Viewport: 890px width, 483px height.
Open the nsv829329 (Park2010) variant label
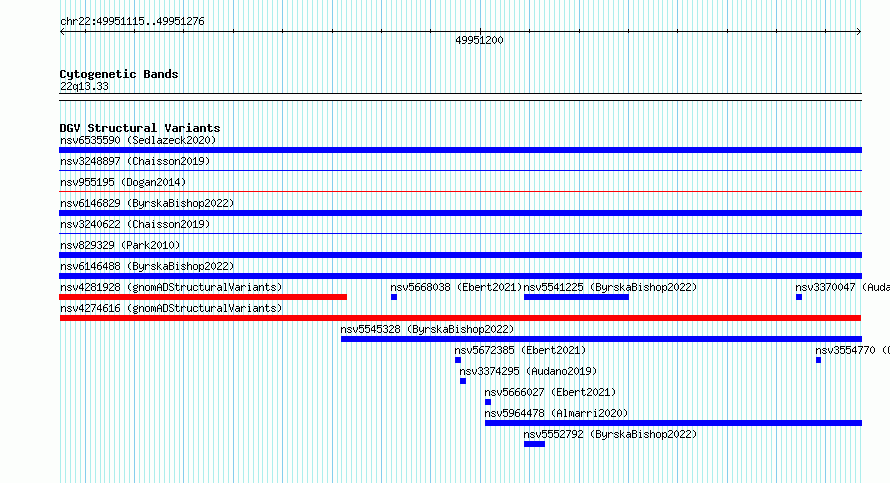[x=120, y=245]
